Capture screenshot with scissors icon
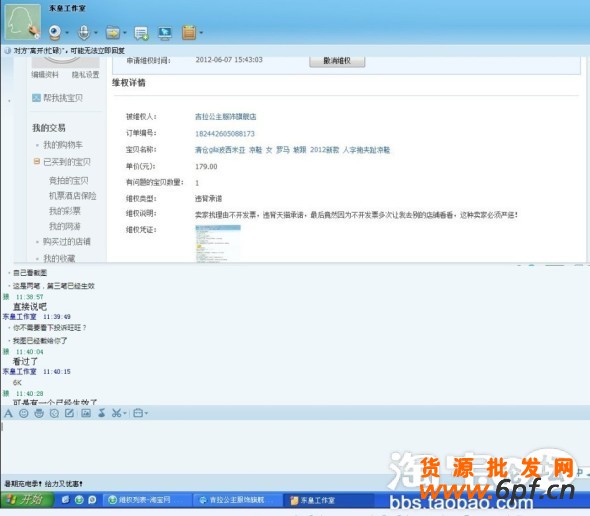The height and width of the screenshot is (516, 590). pyautogui.click(x=116, y=413)
